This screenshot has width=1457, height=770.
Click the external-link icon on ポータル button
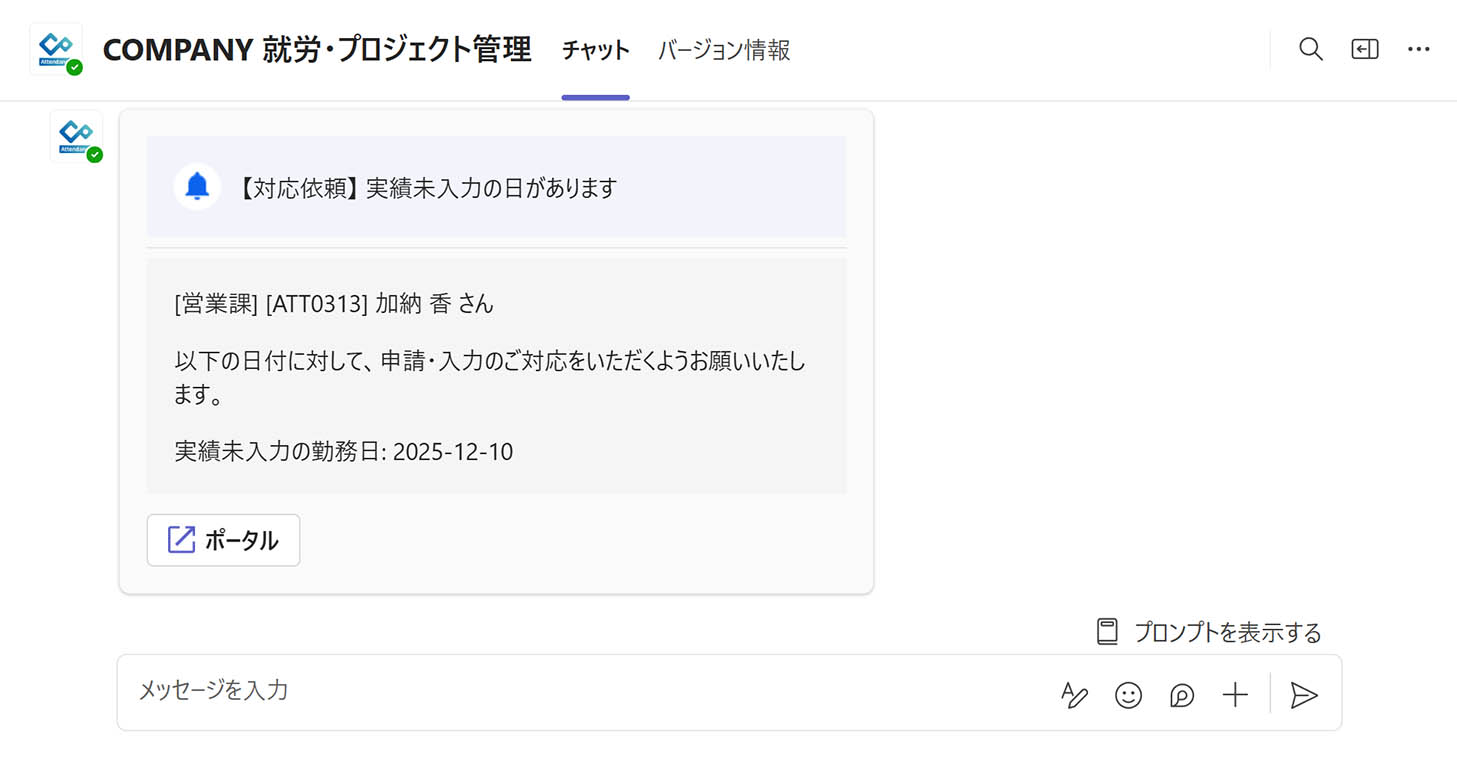pyautogui.click(x=181, y=540)
